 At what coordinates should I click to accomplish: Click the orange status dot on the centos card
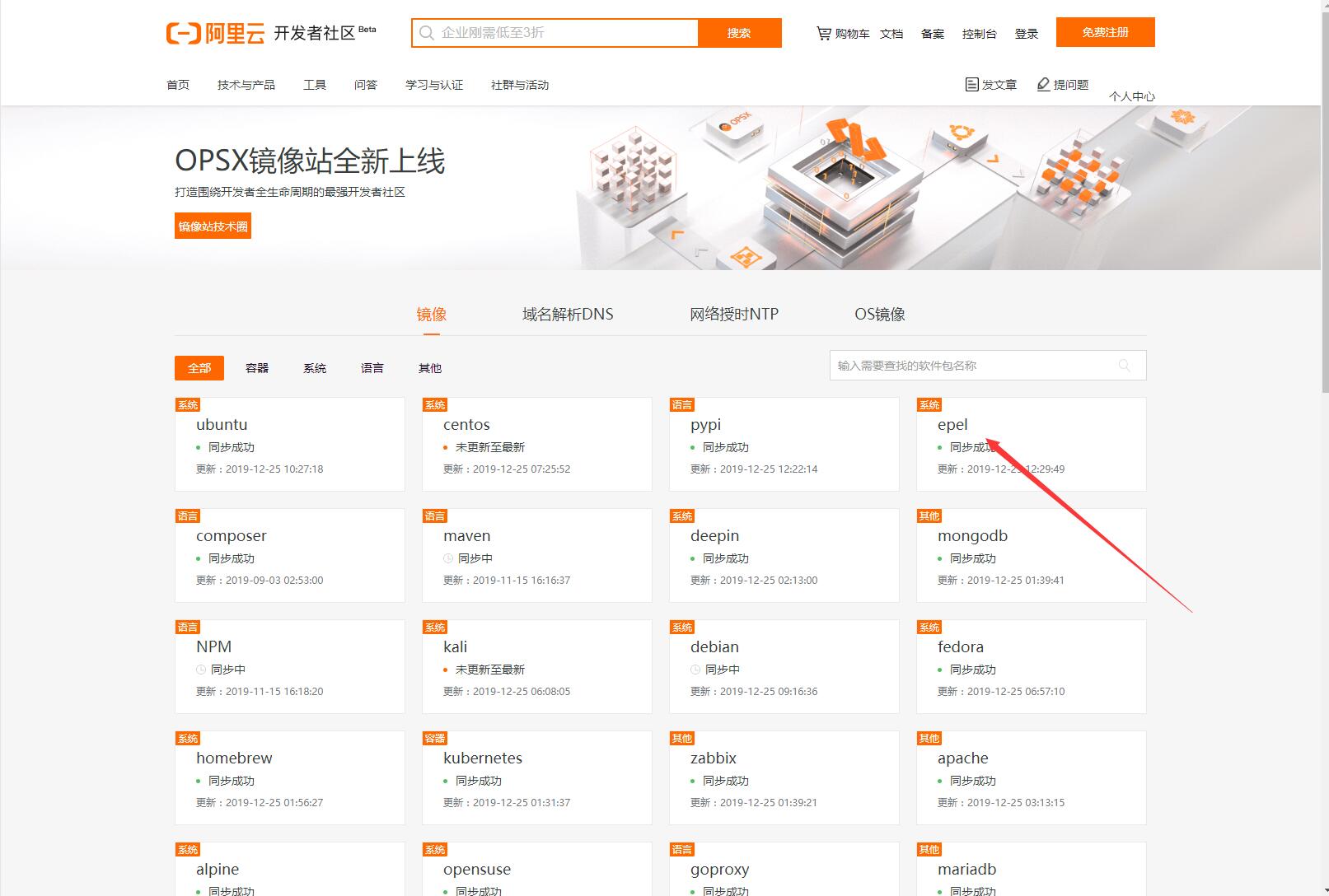pos(446,448)
